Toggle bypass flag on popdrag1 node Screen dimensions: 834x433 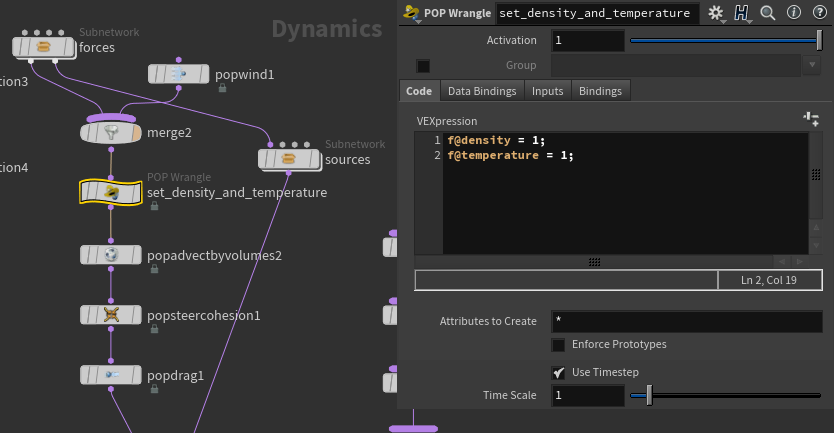[87, 374]
